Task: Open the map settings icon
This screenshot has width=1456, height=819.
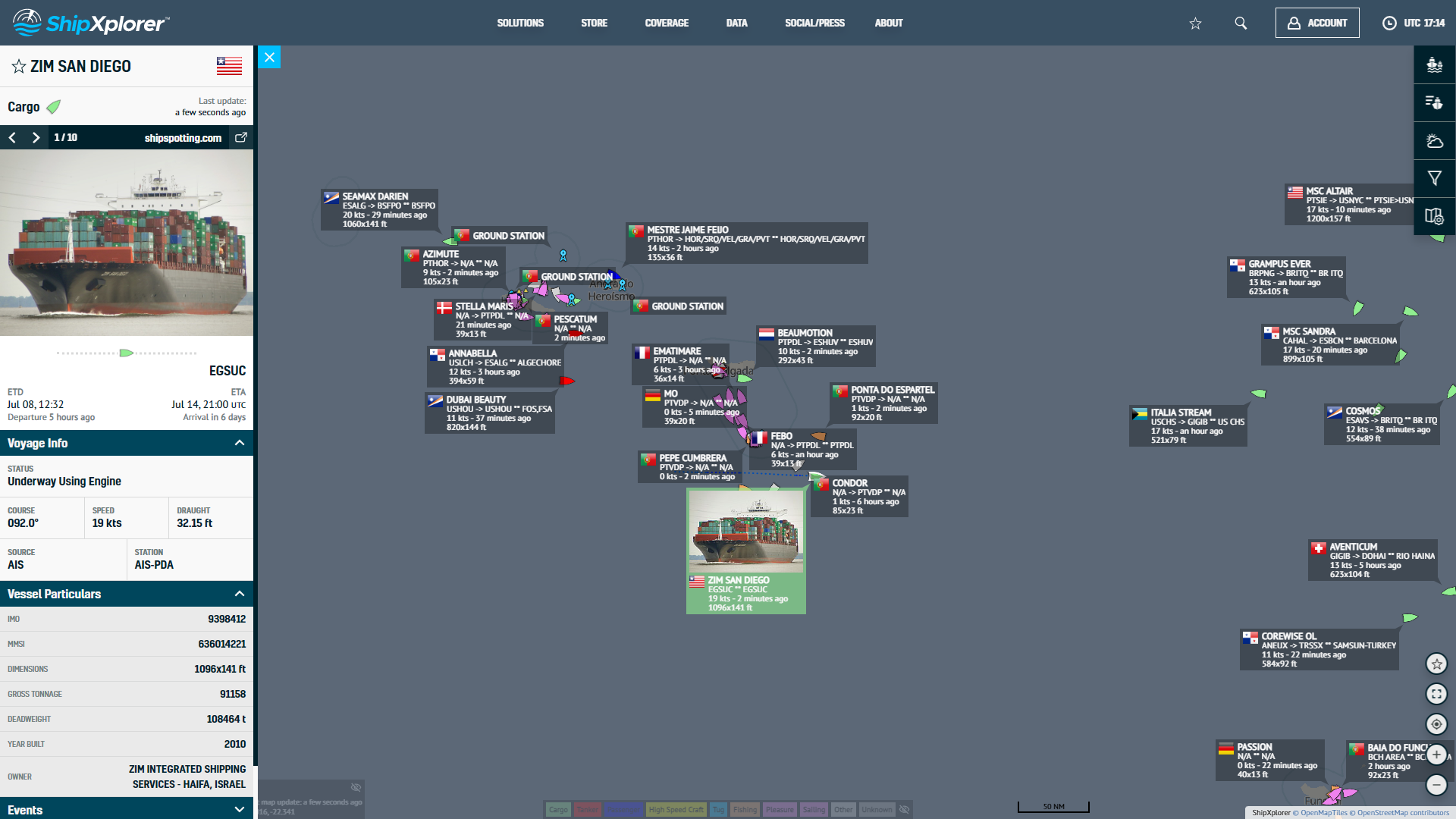Action: 1434,216
